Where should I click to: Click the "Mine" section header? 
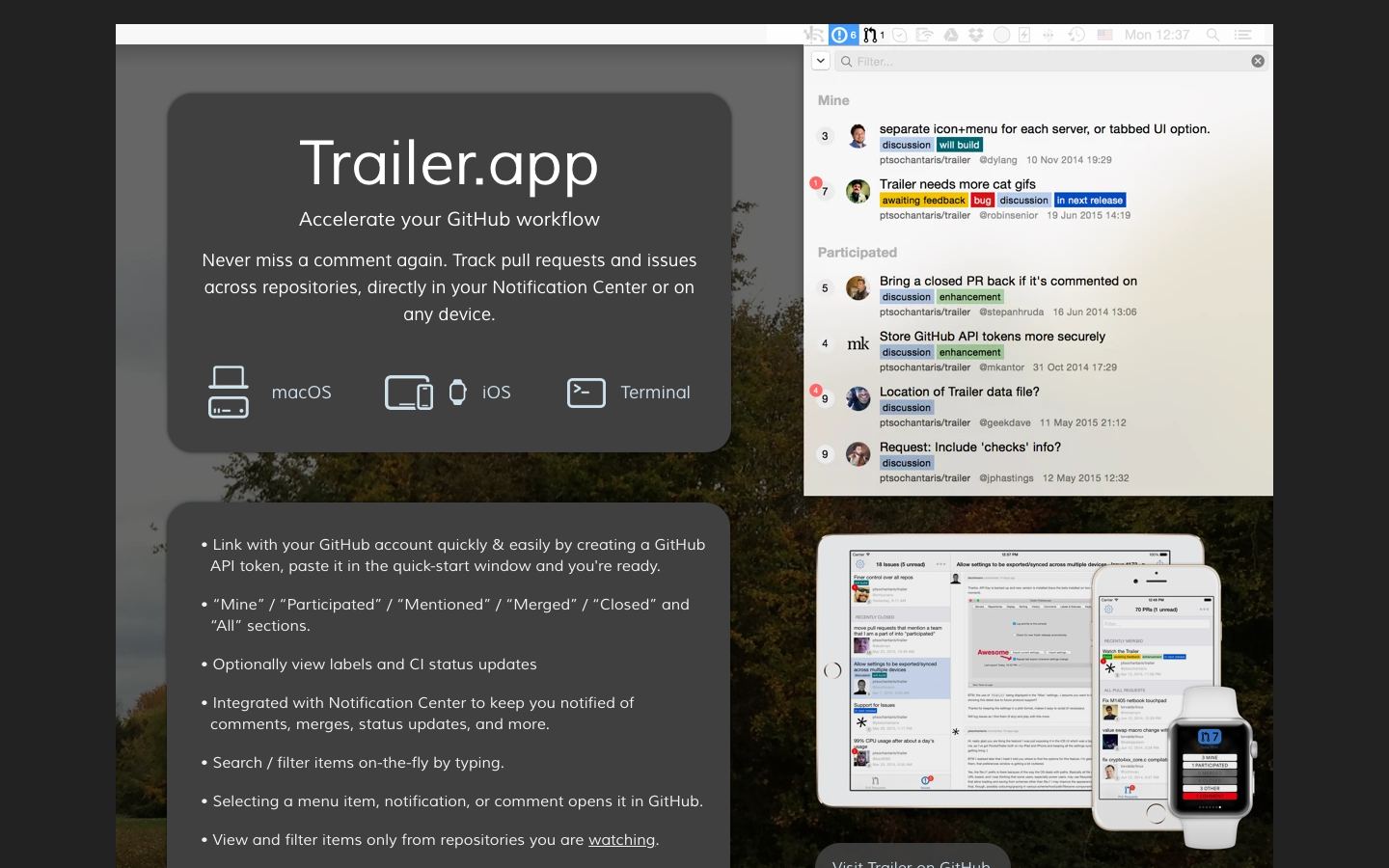coord(833,100)
